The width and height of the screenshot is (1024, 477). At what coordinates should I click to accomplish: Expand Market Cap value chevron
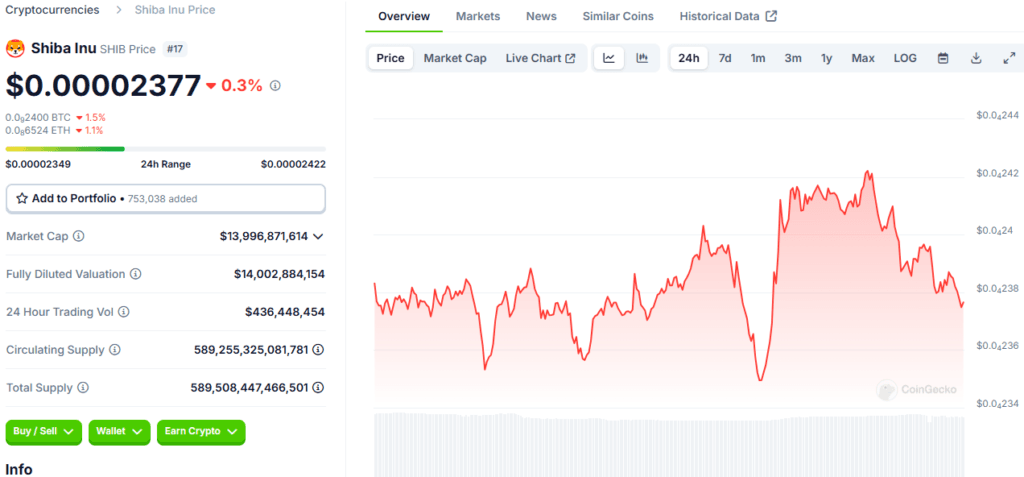(318, 237)
